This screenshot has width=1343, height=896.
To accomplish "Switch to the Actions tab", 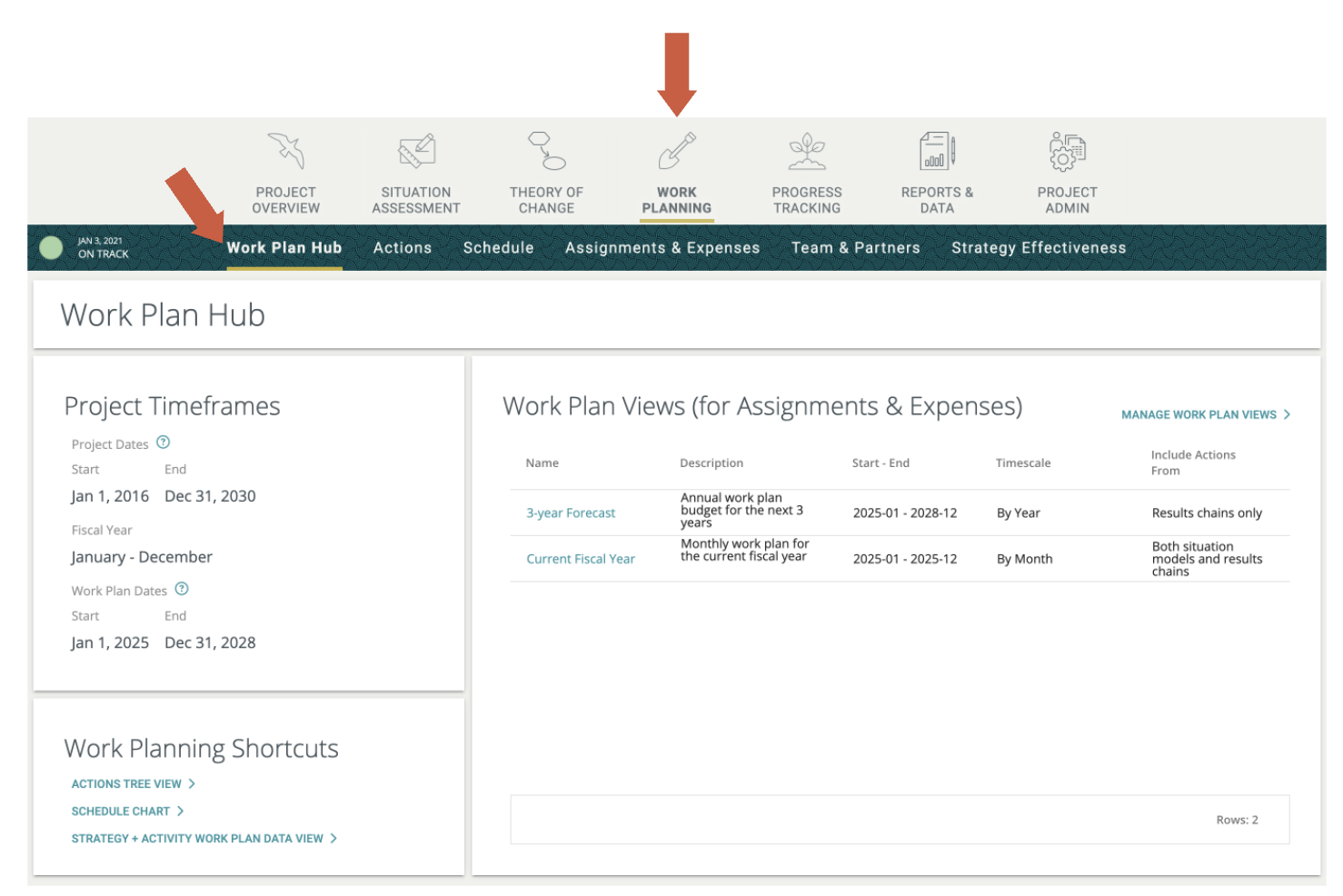I will 403,248.
